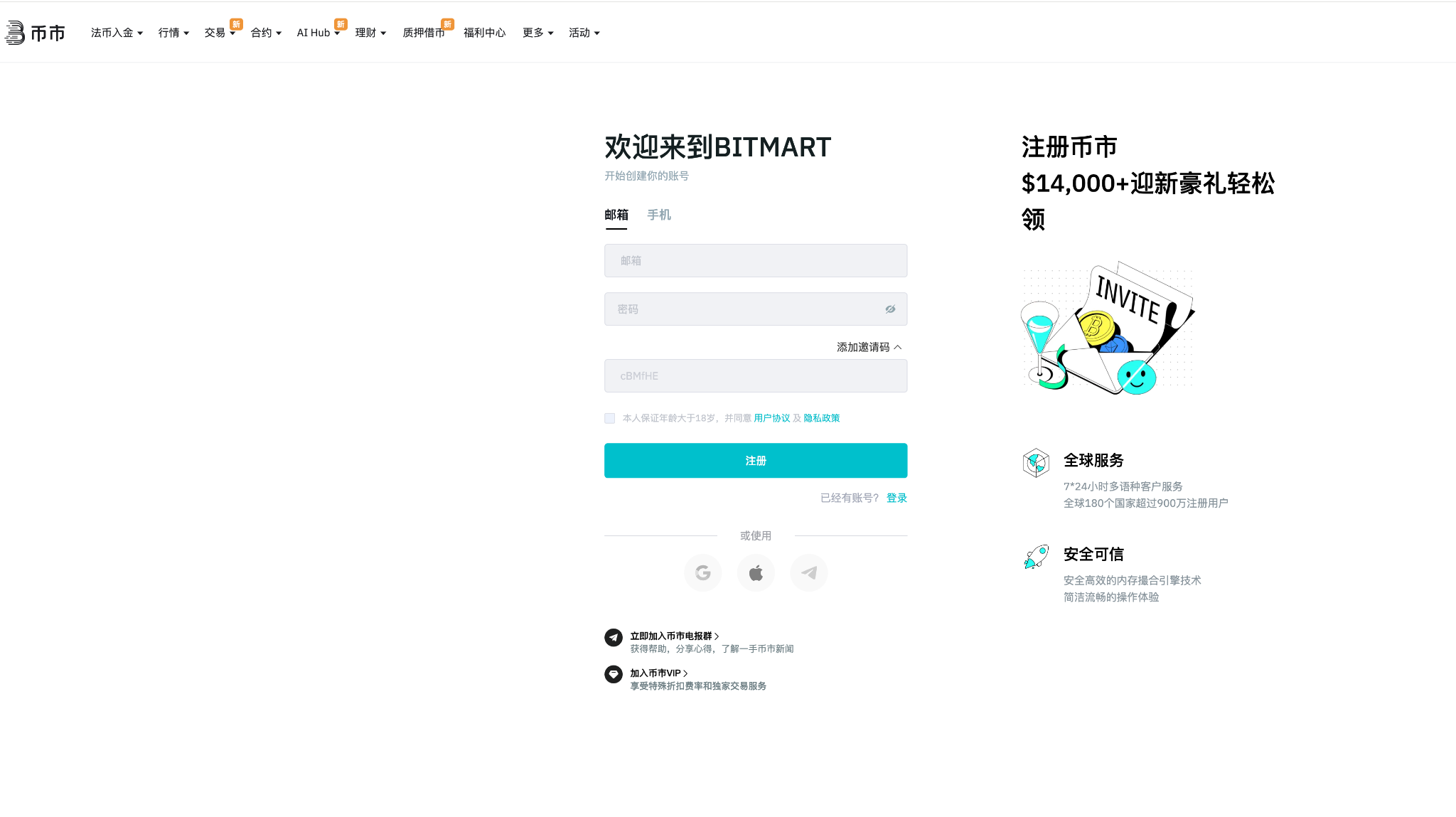Click inside the 邮箱 input field

coord(755,260)
